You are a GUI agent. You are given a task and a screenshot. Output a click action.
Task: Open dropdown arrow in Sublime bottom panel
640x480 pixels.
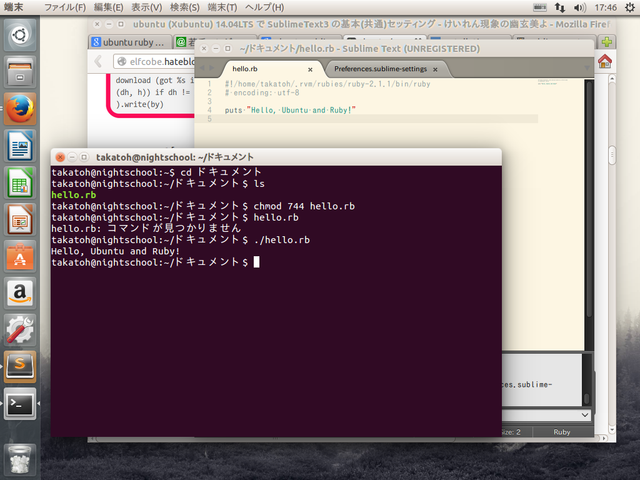(x=584, y=415)
